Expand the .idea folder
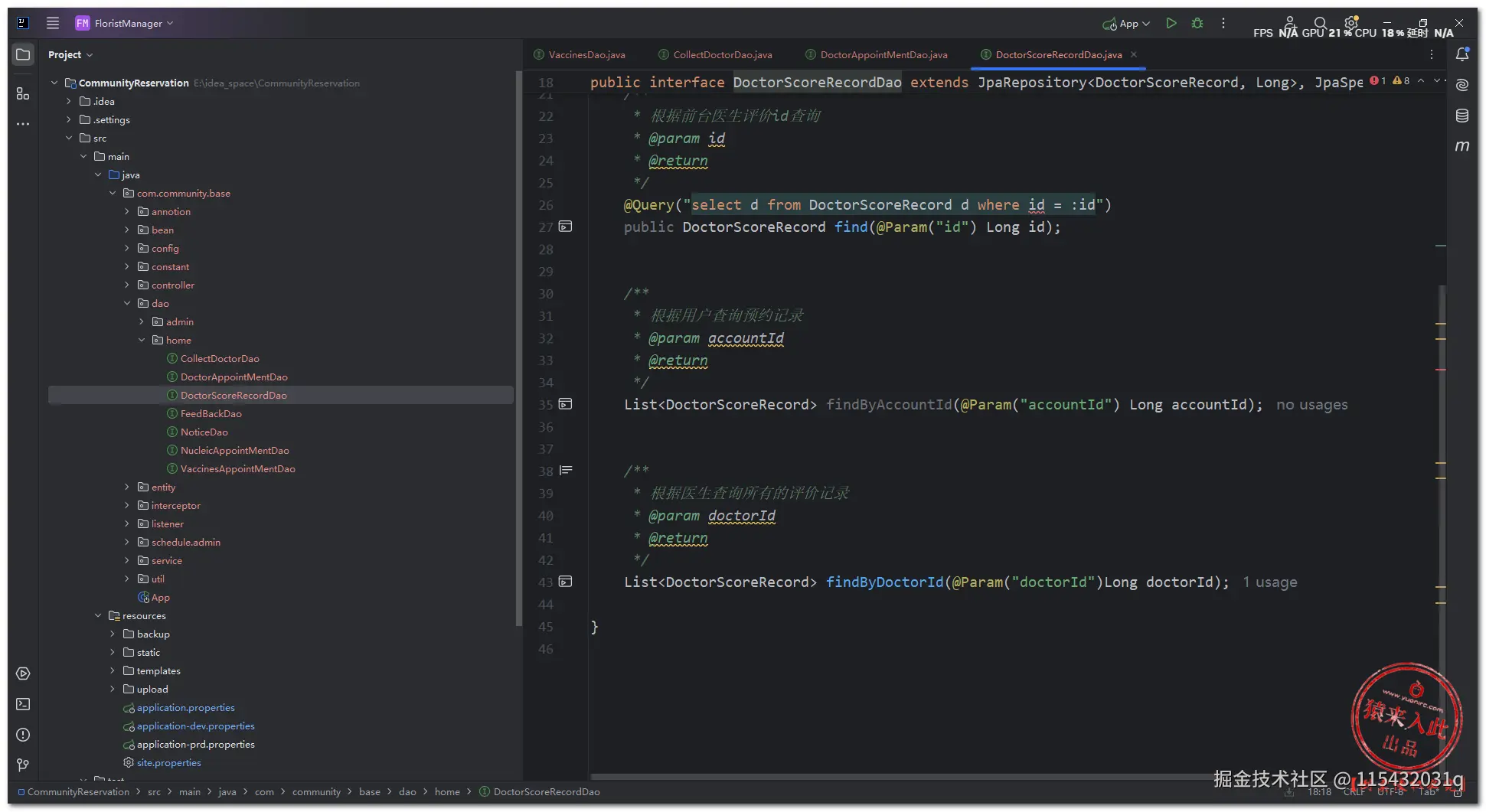 click(69, 101)
